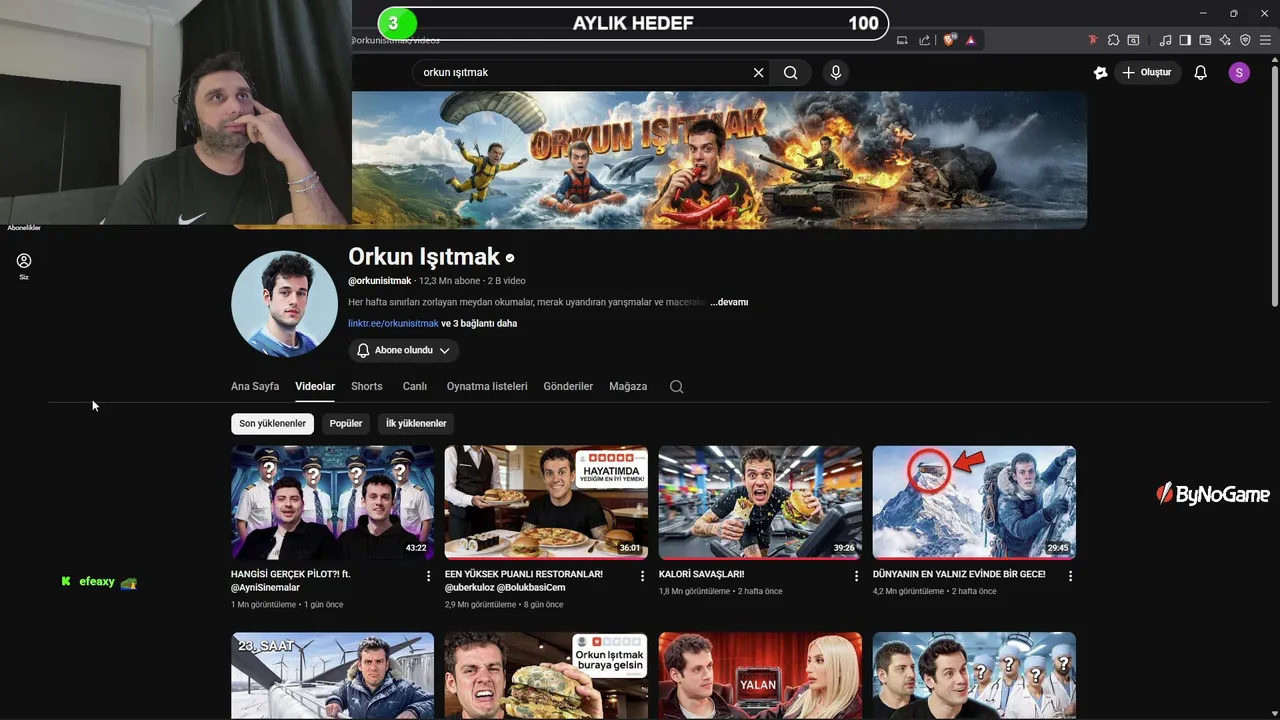Search within the channel using the magnifier icon
Image resolution: width=1280 pixels, height=720 pixels.
(x=677, y=387)
